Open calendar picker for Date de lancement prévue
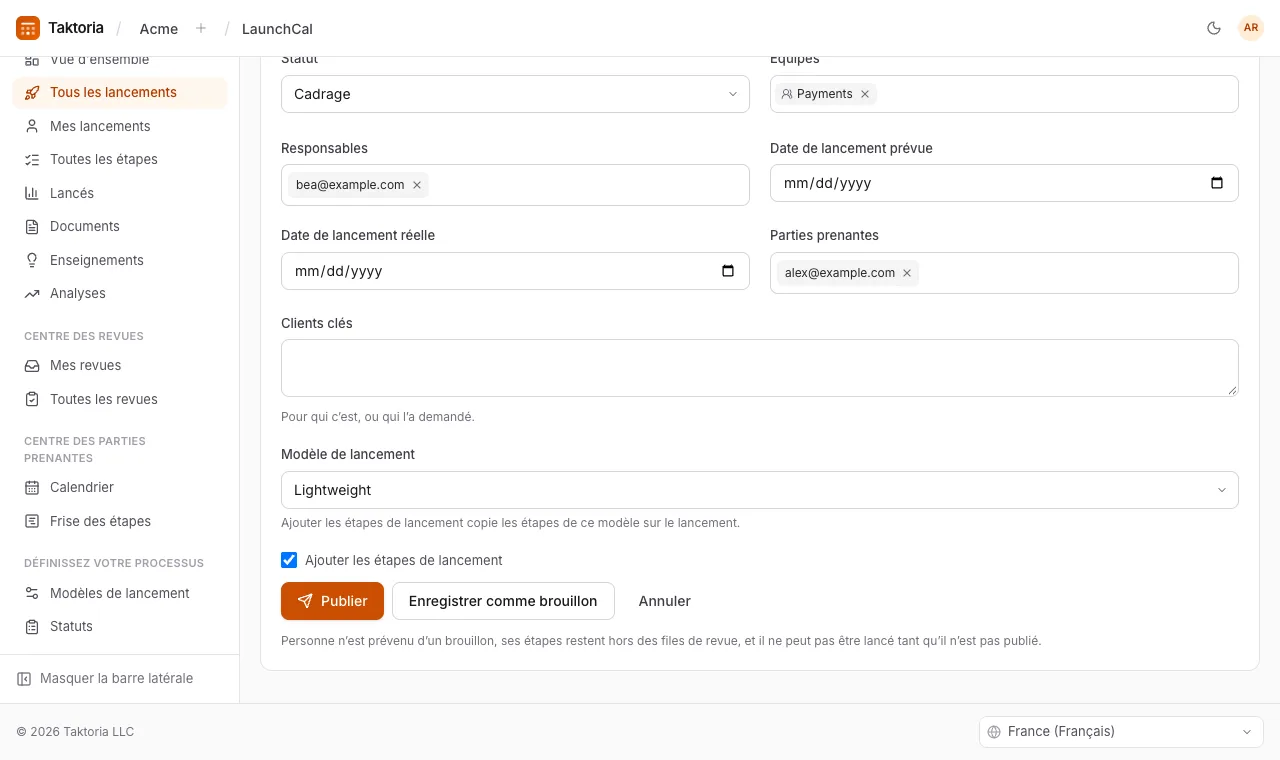This screenshot has width=1280, height=760. (1217, 183)
